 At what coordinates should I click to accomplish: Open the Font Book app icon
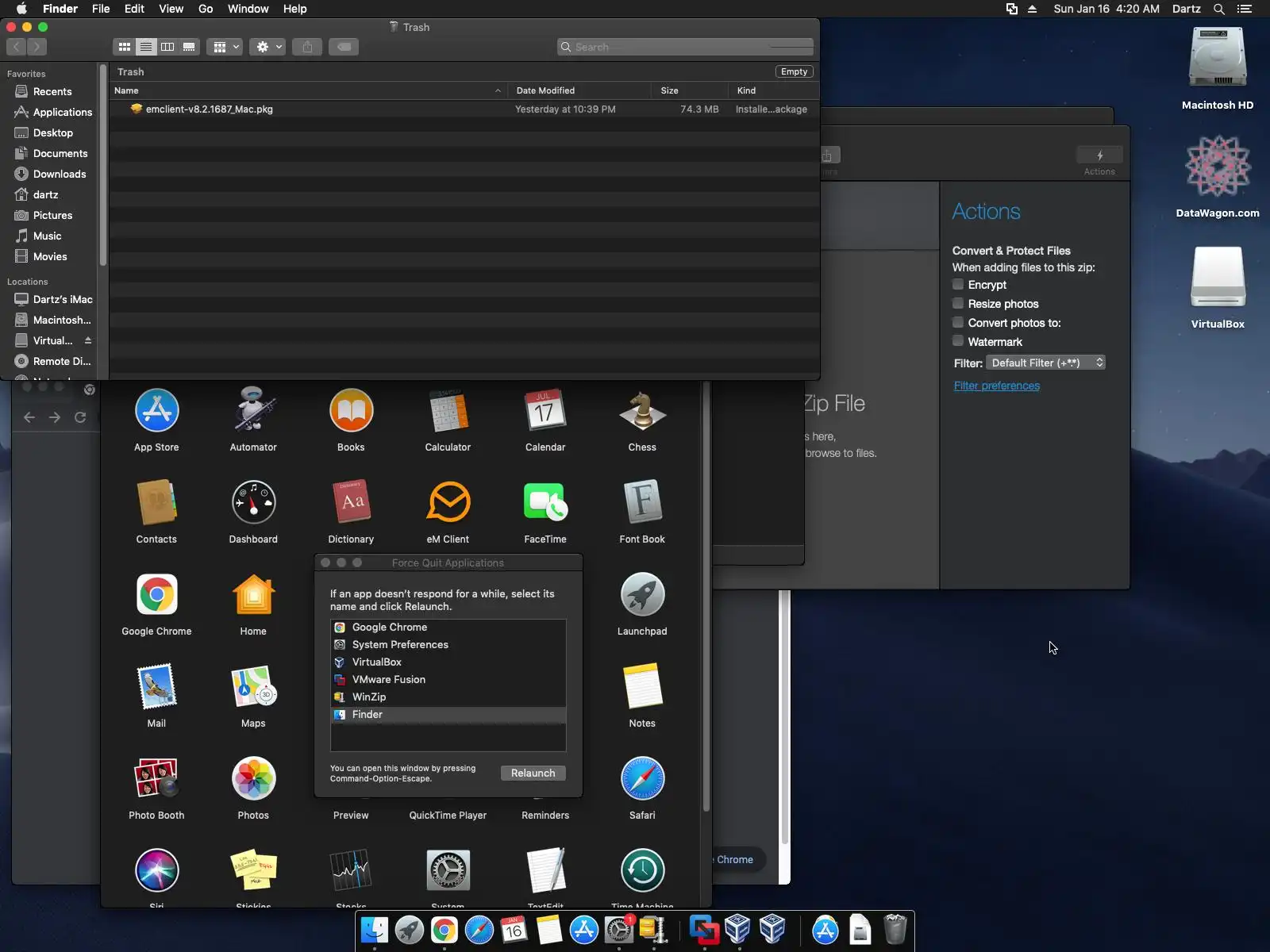point(642,503)
